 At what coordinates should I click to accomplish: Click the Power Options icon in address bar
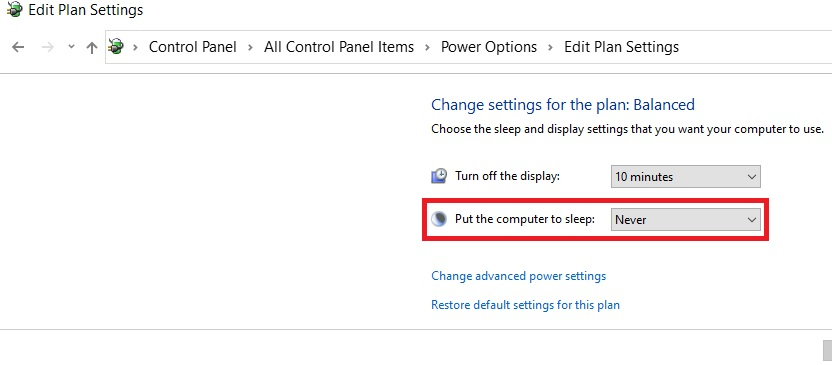(117, 47)
